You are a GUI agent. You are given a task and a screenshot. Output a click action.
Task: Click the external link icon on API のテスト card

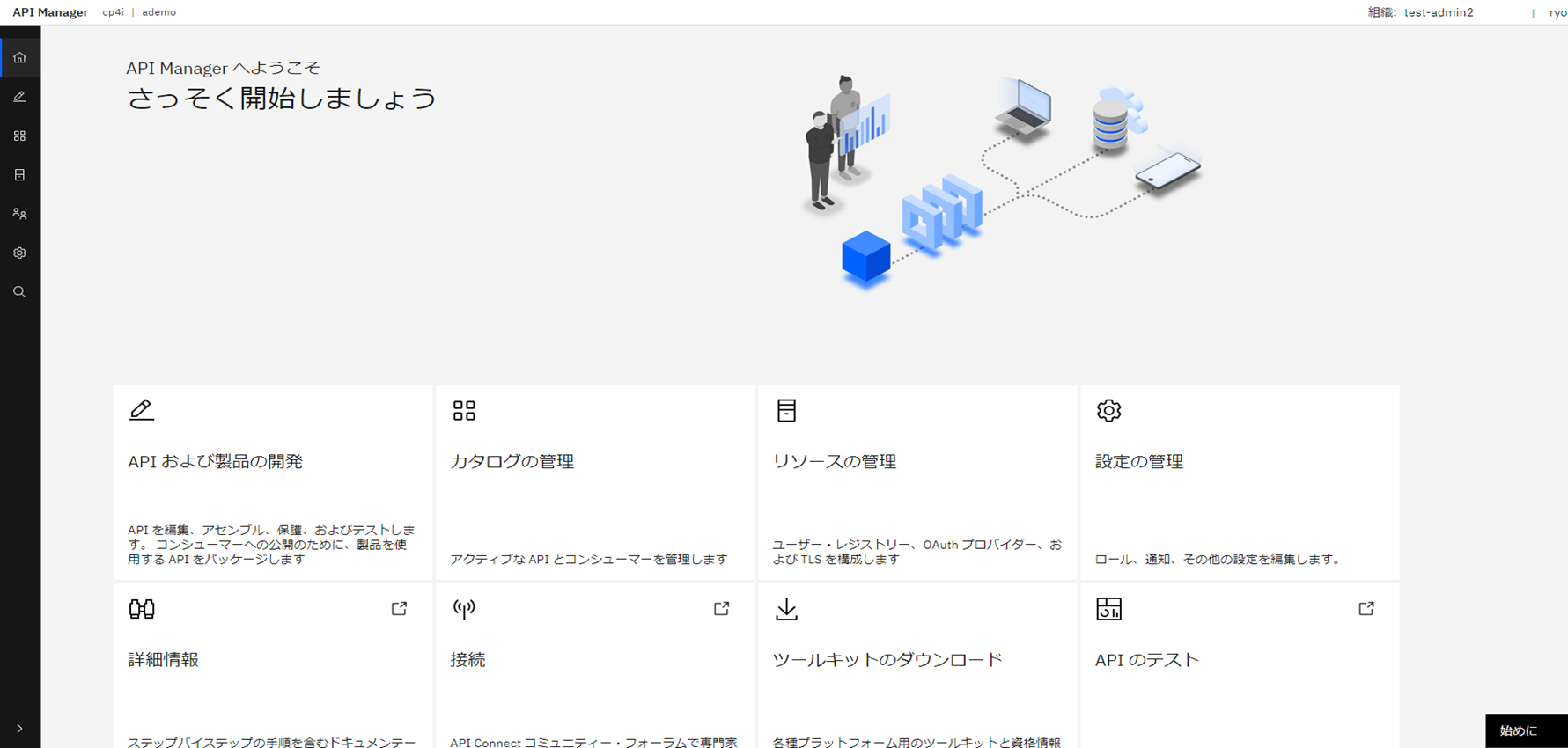click(x=1366, y=608)
